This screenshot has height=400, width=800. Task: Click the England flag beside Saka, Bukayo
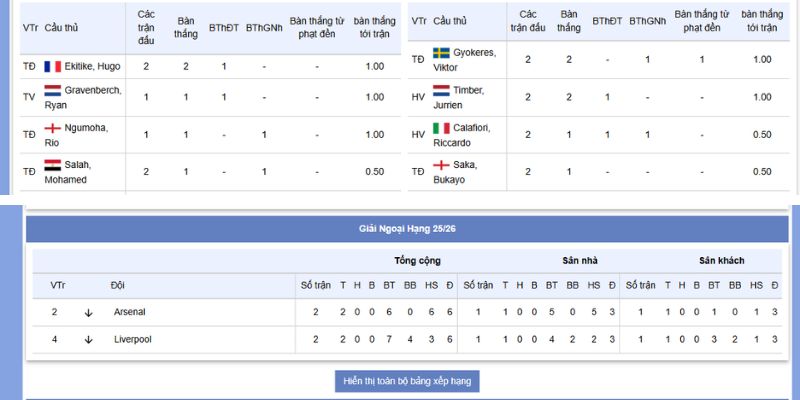click(x=441, y=165)
